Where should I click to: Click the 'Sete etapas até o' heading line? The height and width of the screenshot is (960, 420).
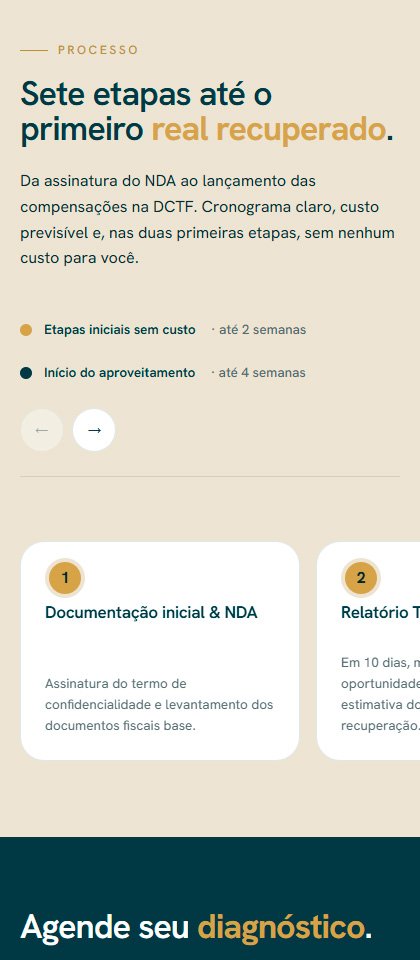click(x=146, y=94)
